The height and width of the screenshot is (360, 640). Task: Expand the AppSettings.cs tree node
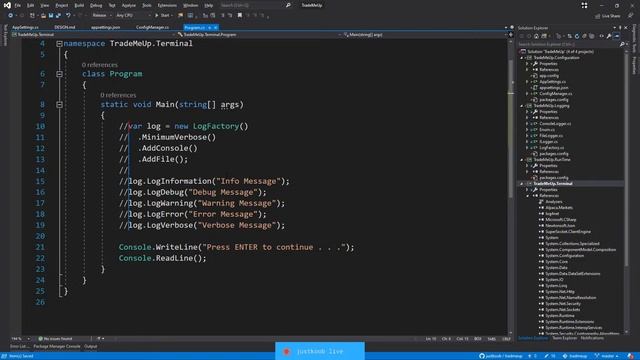(527, 82)
